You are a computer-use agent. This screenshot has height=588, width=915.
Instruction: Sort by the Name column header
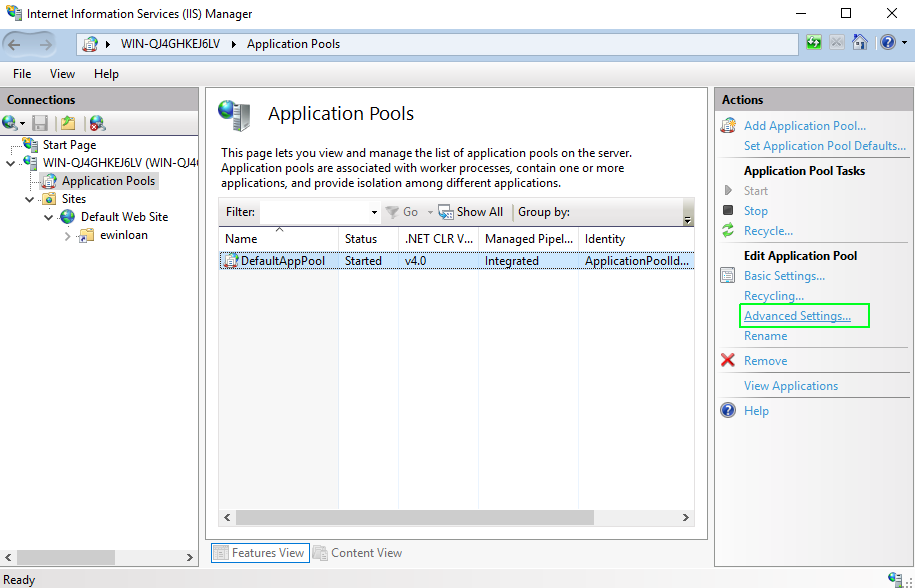279,239
